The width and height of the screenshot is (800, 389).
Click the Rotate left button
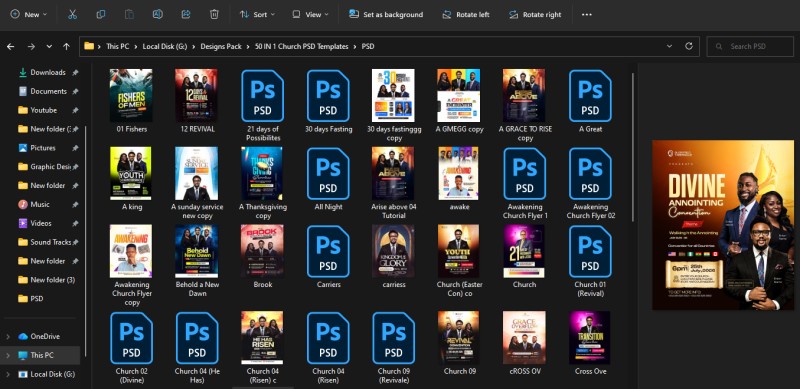pos(466,14)
